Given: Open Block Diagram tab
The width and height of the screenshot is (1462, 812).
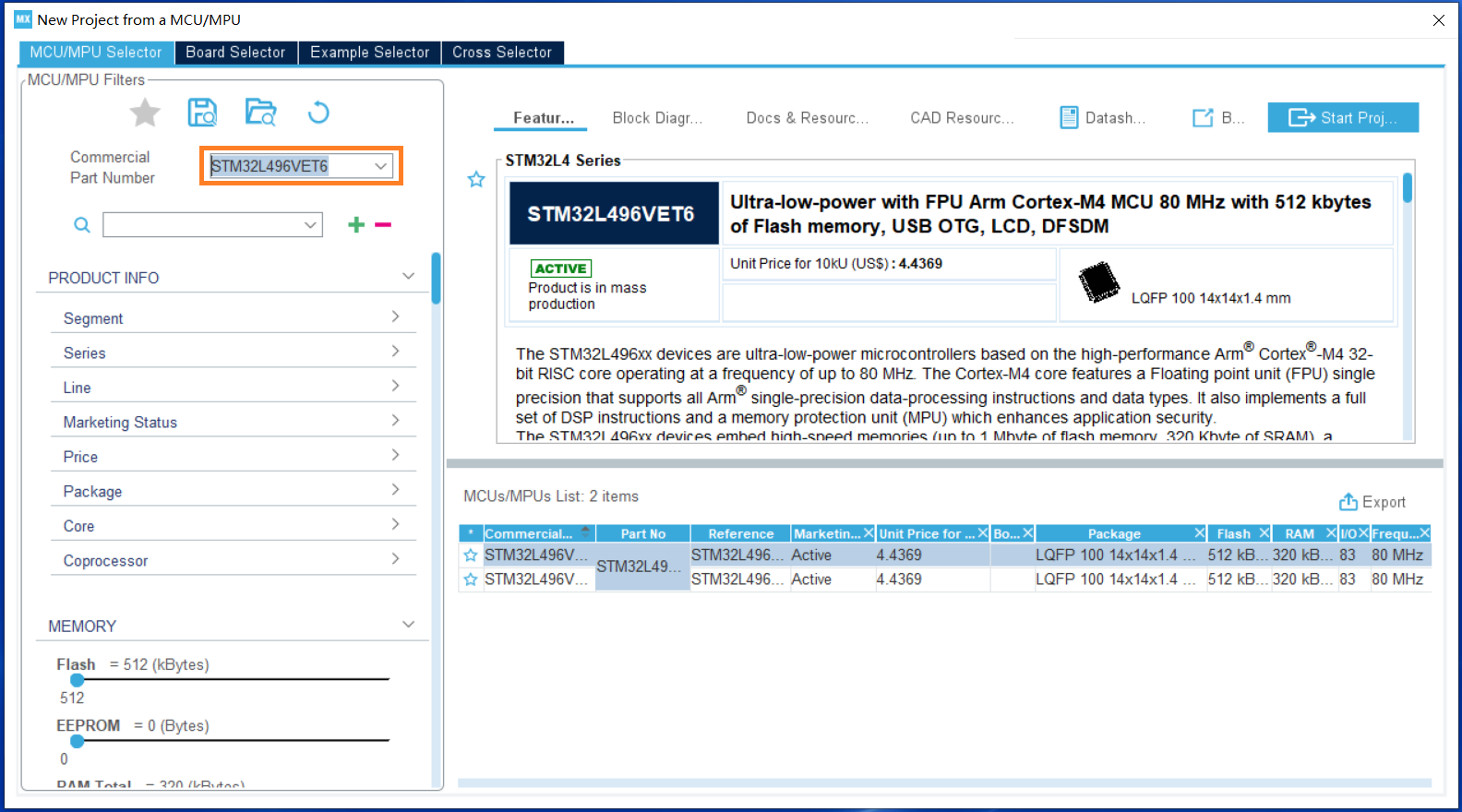Looking at the screenshot, I should pos(657,118).
